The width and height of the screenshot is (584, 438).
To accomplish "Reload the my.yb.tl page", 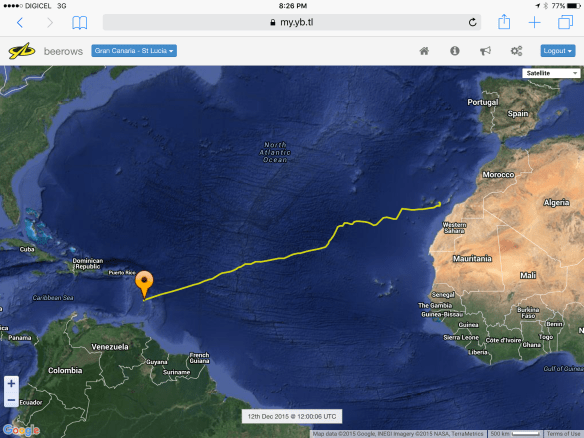I will coord(472,22).
